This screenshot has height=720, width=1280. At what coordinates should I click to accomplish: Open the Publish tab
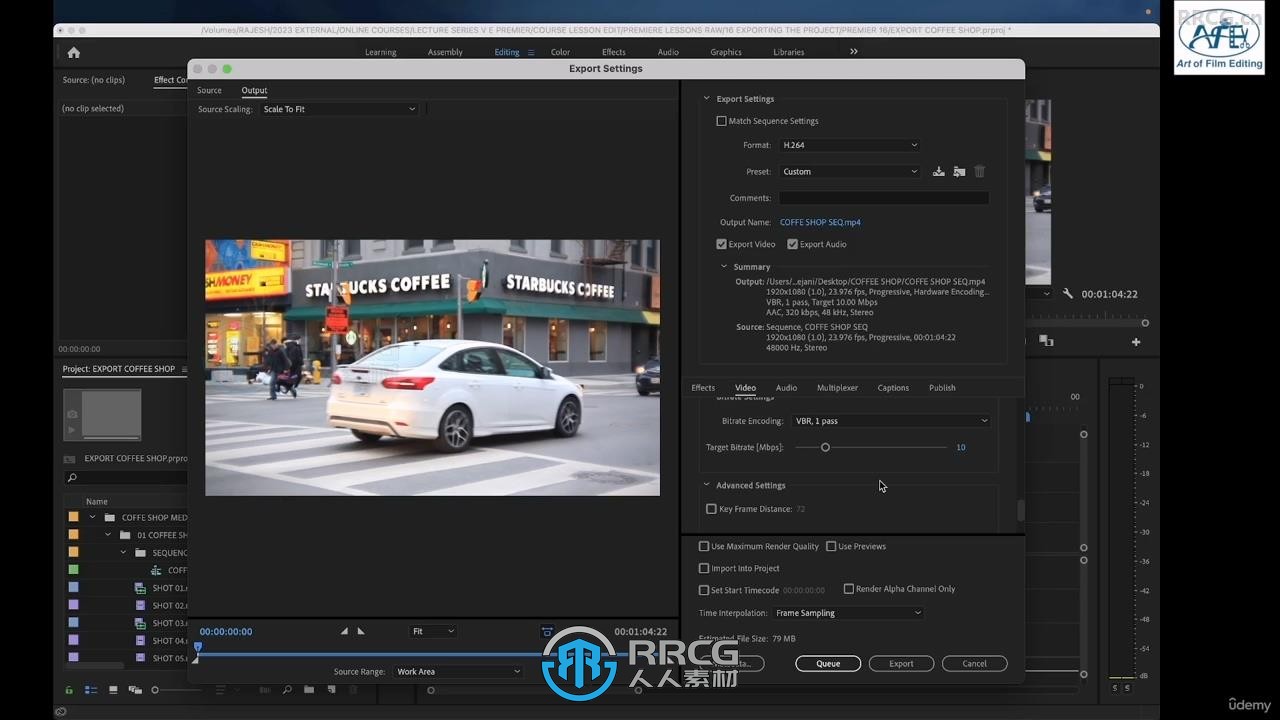[x=942, y=388]
